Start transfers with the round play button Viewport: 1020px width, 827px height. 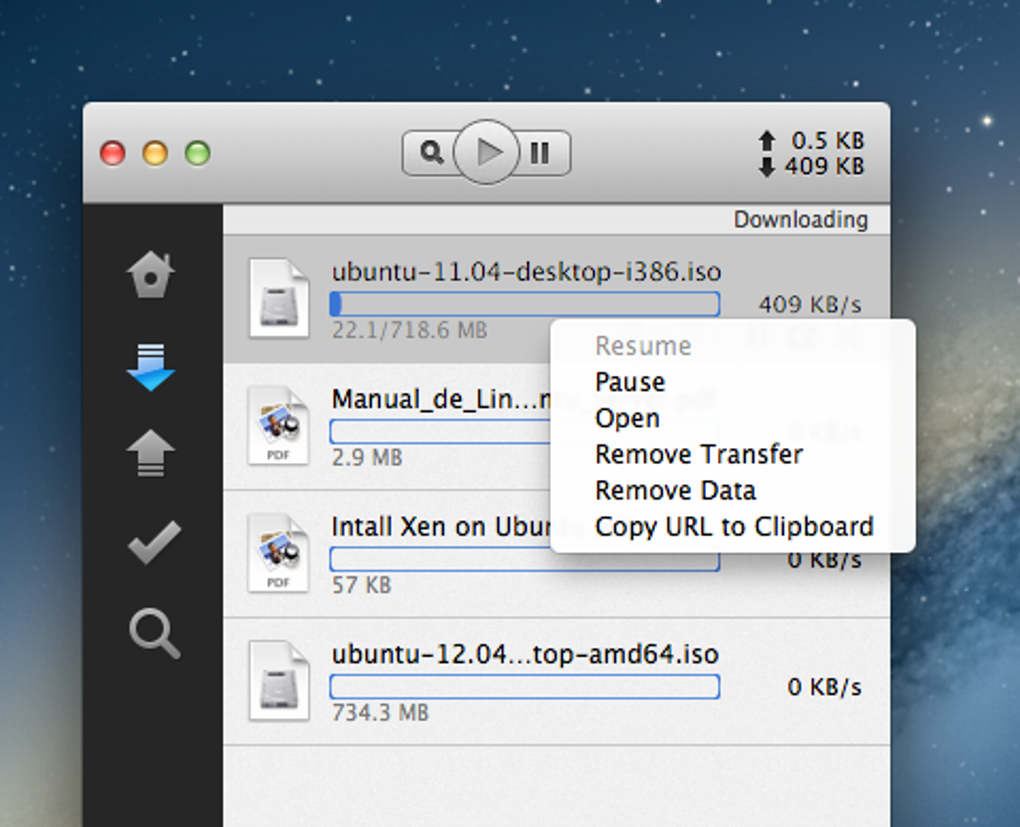pyautogui.click(x=486, y=152)
